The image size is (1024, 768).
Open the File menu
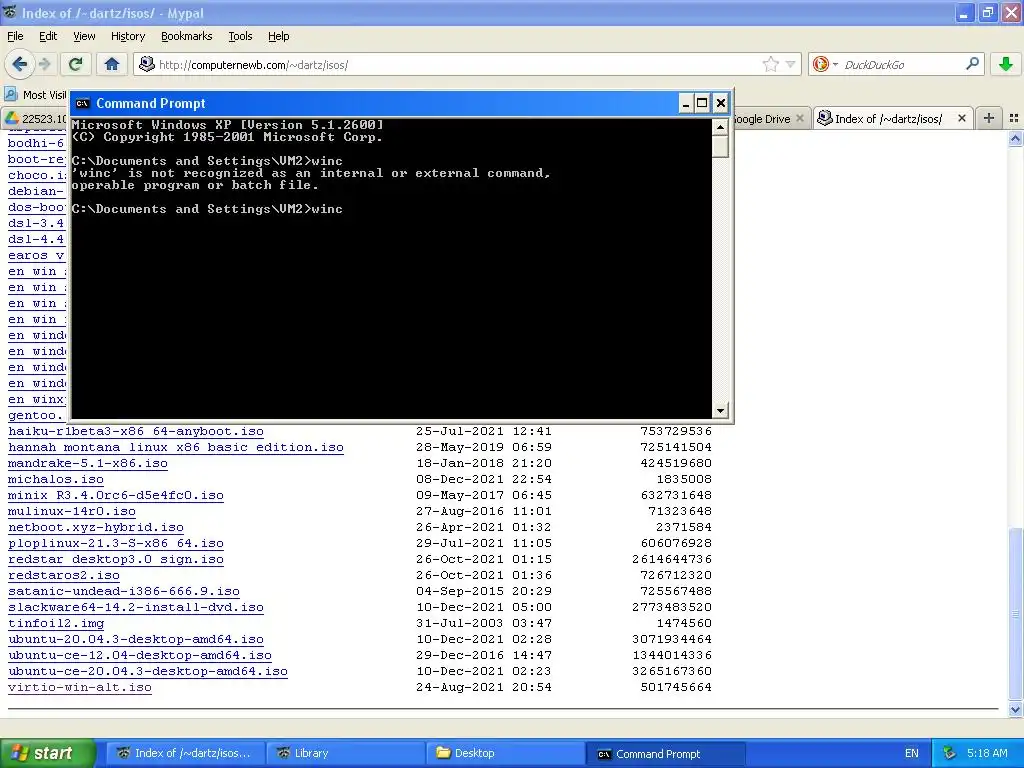click(15, 37)
